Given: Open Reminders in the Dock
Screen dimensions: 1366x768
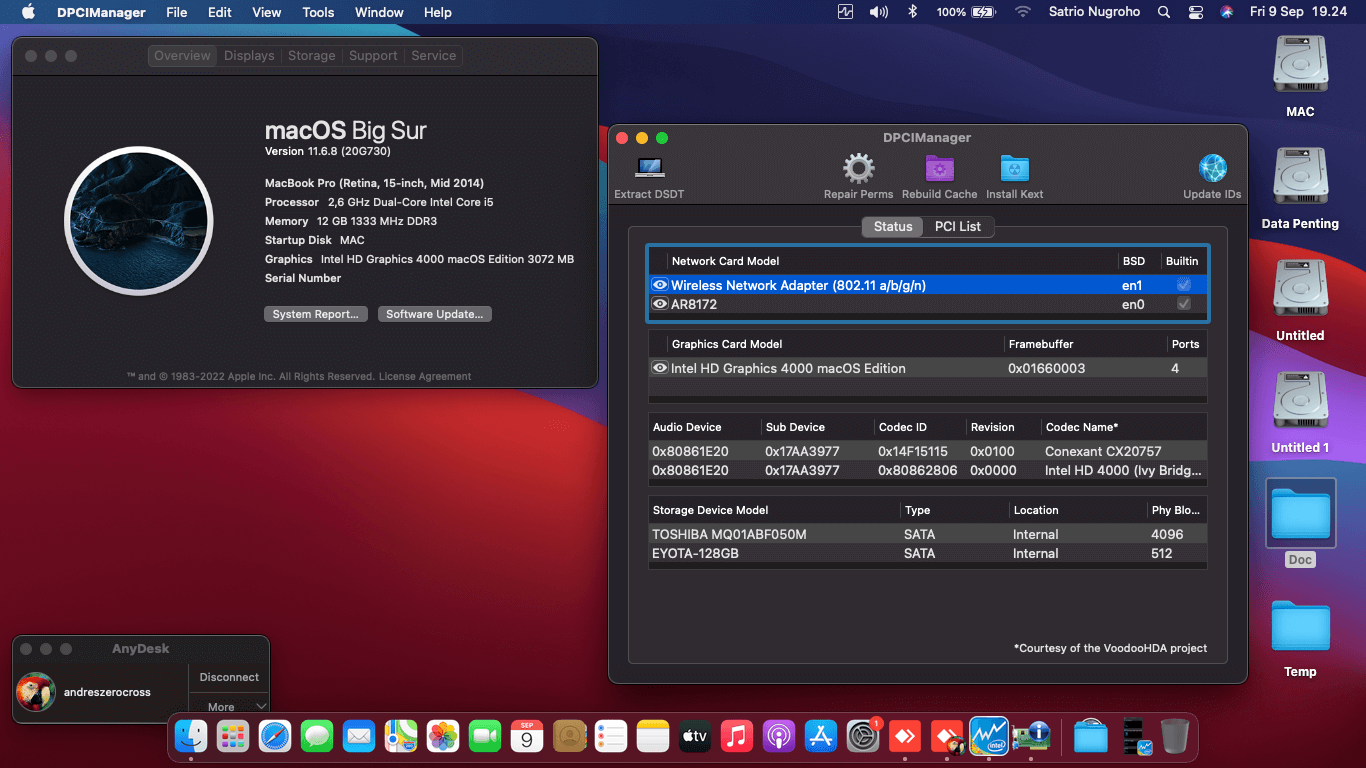Looking at the screenshot, I should pos(611,737).
